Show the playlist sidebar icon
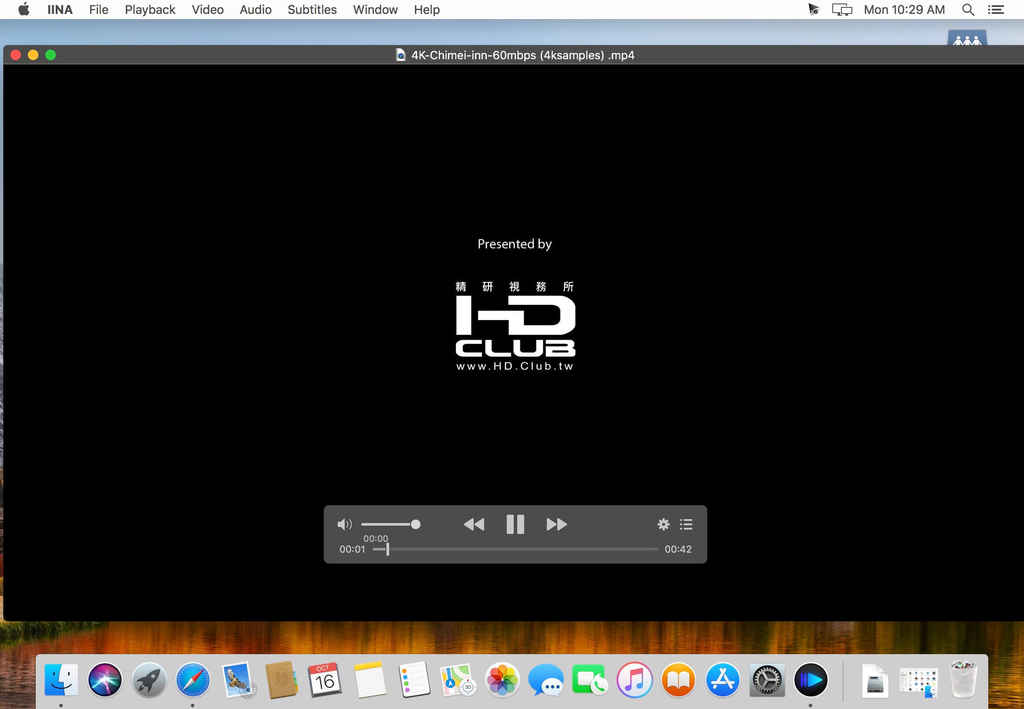 (x=686, y=524)
